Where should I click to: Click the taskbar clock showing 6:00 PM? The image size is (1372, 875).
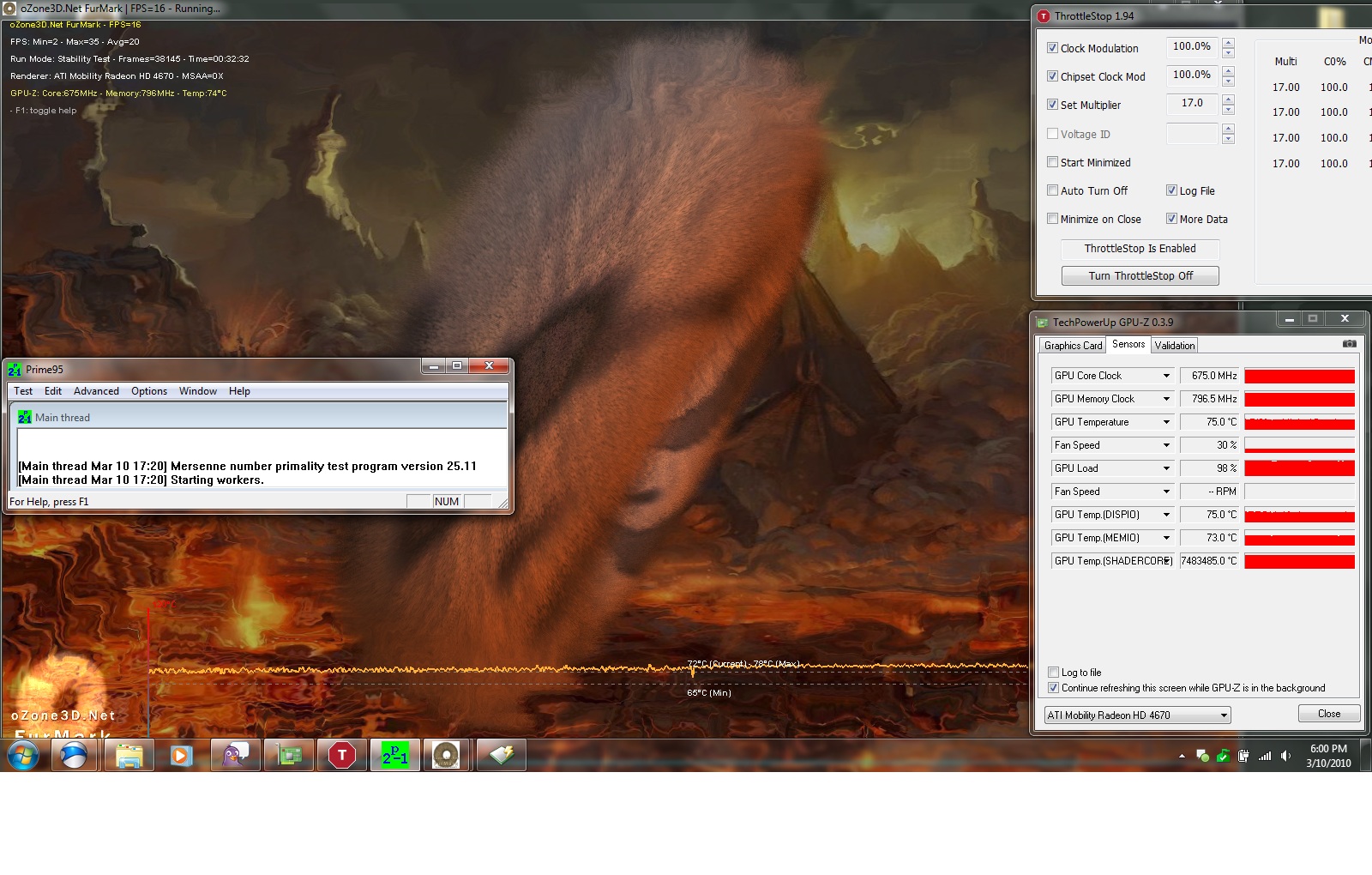(1328, 756)
